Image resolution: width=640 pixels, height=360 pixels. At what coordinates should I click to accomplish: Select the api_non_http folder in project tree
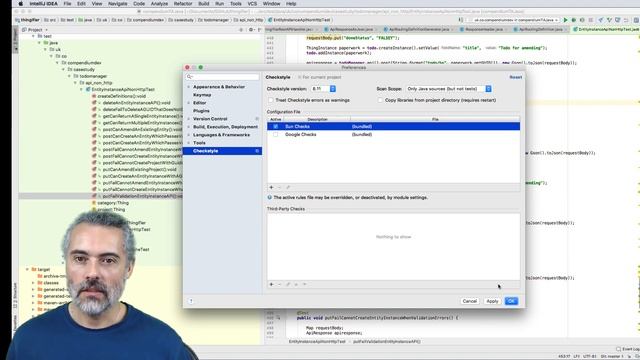pyautogui.click(x=98, y=83)
